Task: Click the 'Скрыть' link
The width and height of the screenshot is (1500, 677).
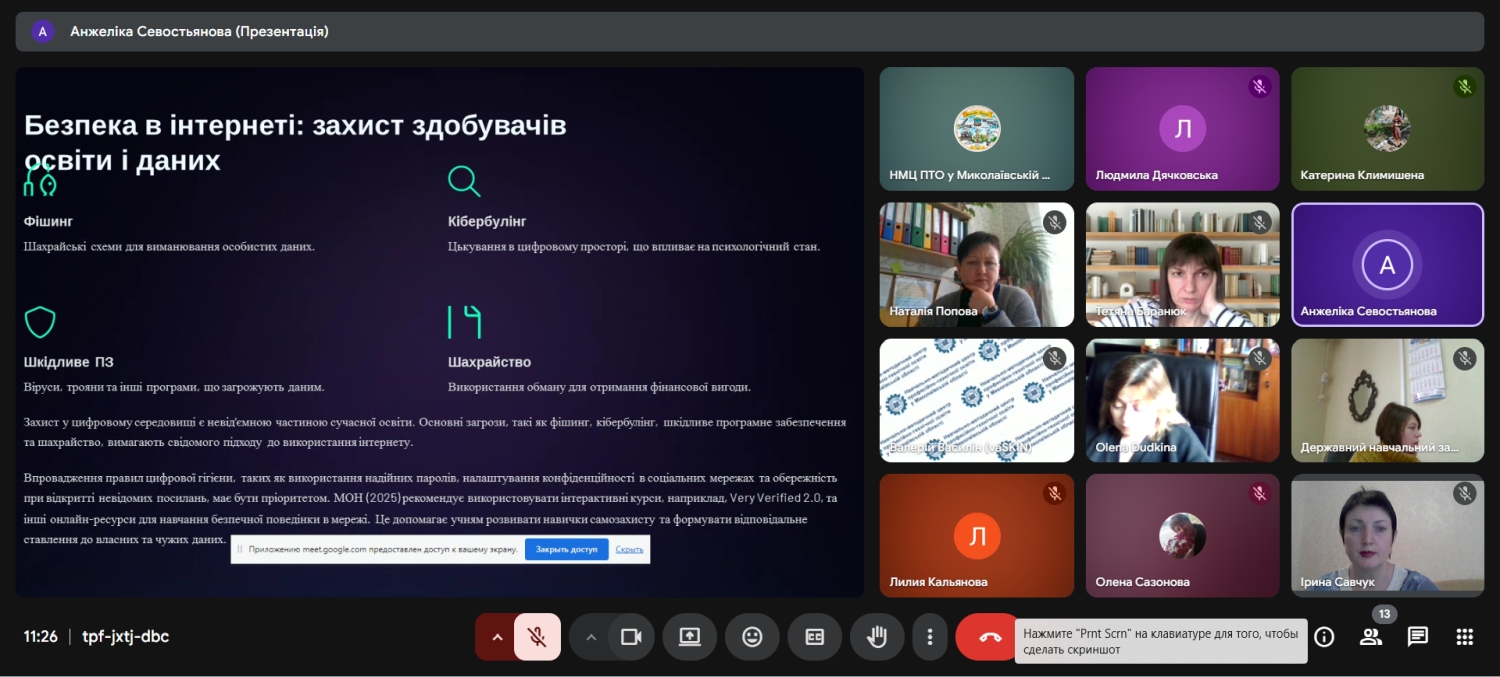Action: (629, 549)
